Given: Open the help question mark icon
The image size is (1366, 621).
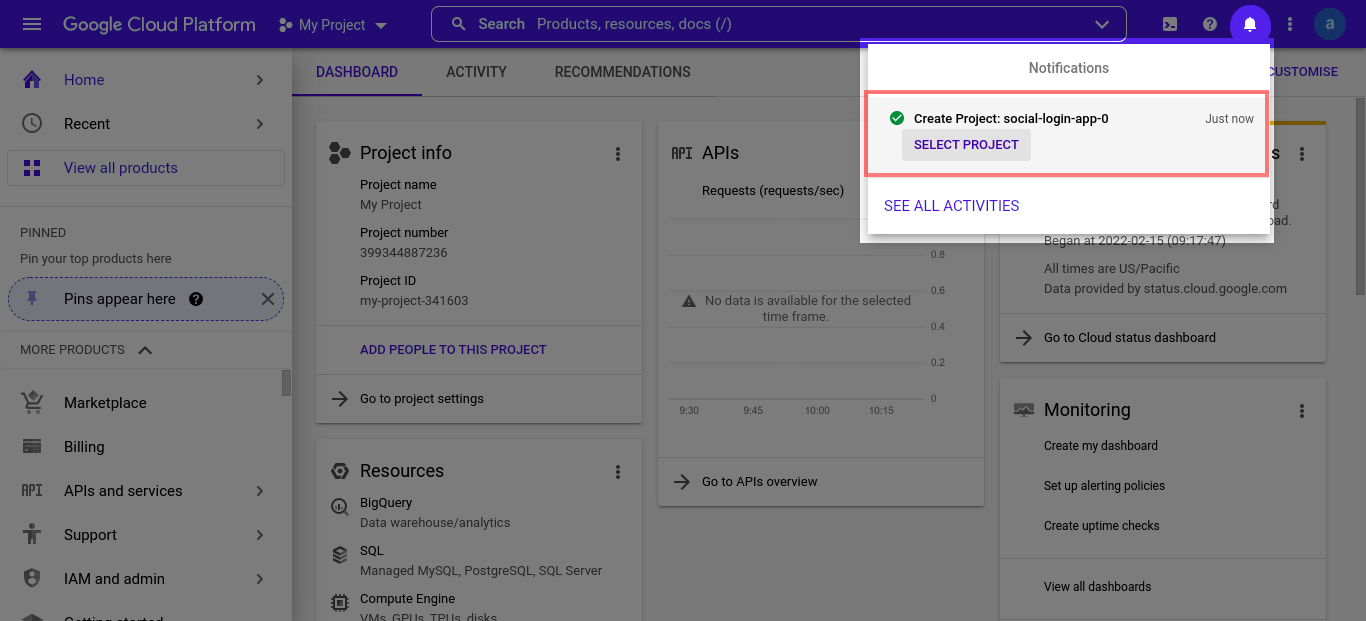Looking at the screenshot, I should tap(1210, 24).
